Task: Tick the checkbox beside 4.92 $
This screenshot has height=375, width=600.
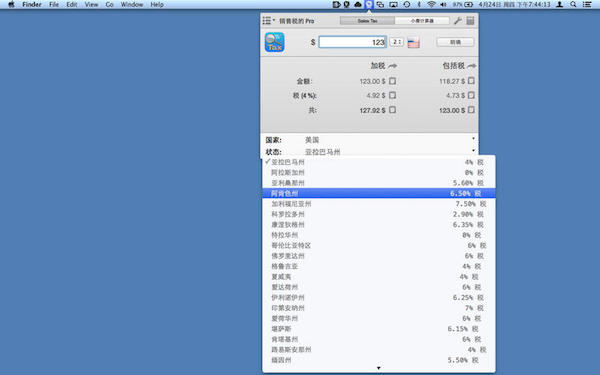Action: coord(392,95)
